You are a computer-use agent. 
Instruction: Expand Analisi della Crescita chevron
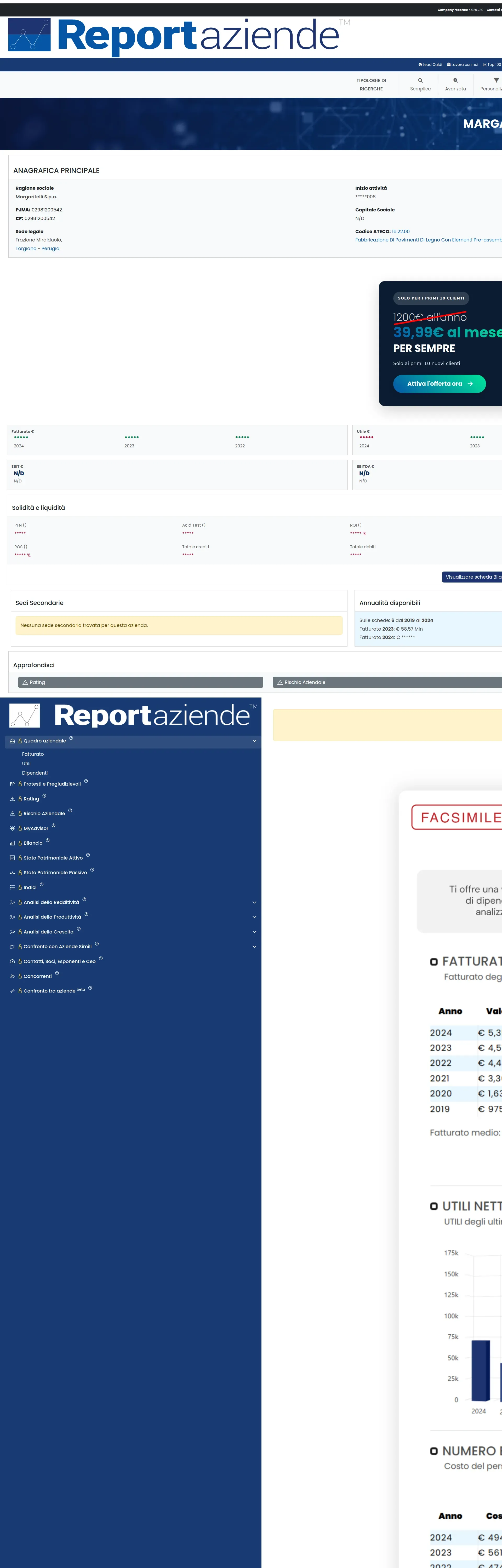(254, 932)
